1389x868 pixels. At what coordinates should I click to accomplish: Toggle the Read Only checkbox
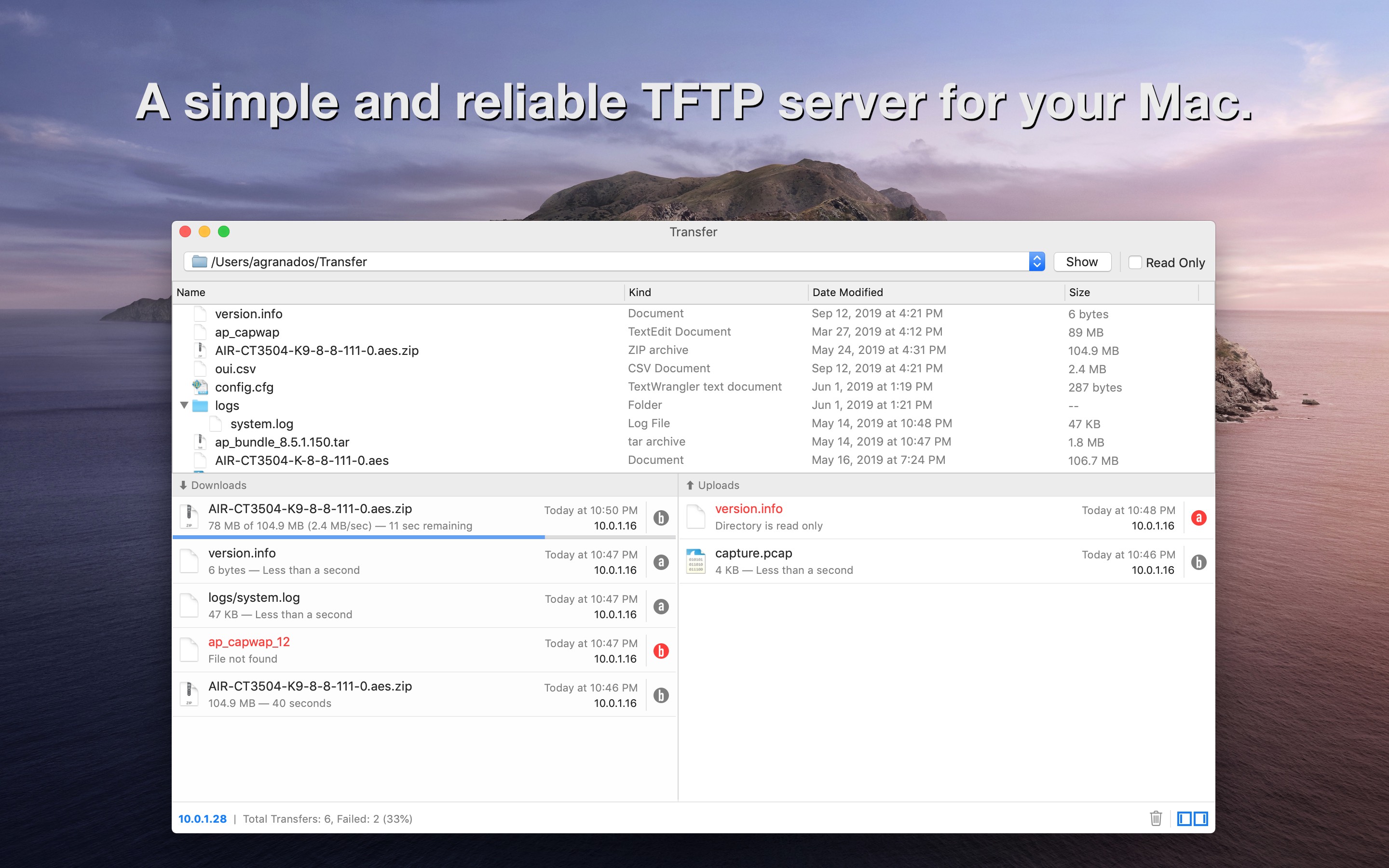pos(1135,262)
